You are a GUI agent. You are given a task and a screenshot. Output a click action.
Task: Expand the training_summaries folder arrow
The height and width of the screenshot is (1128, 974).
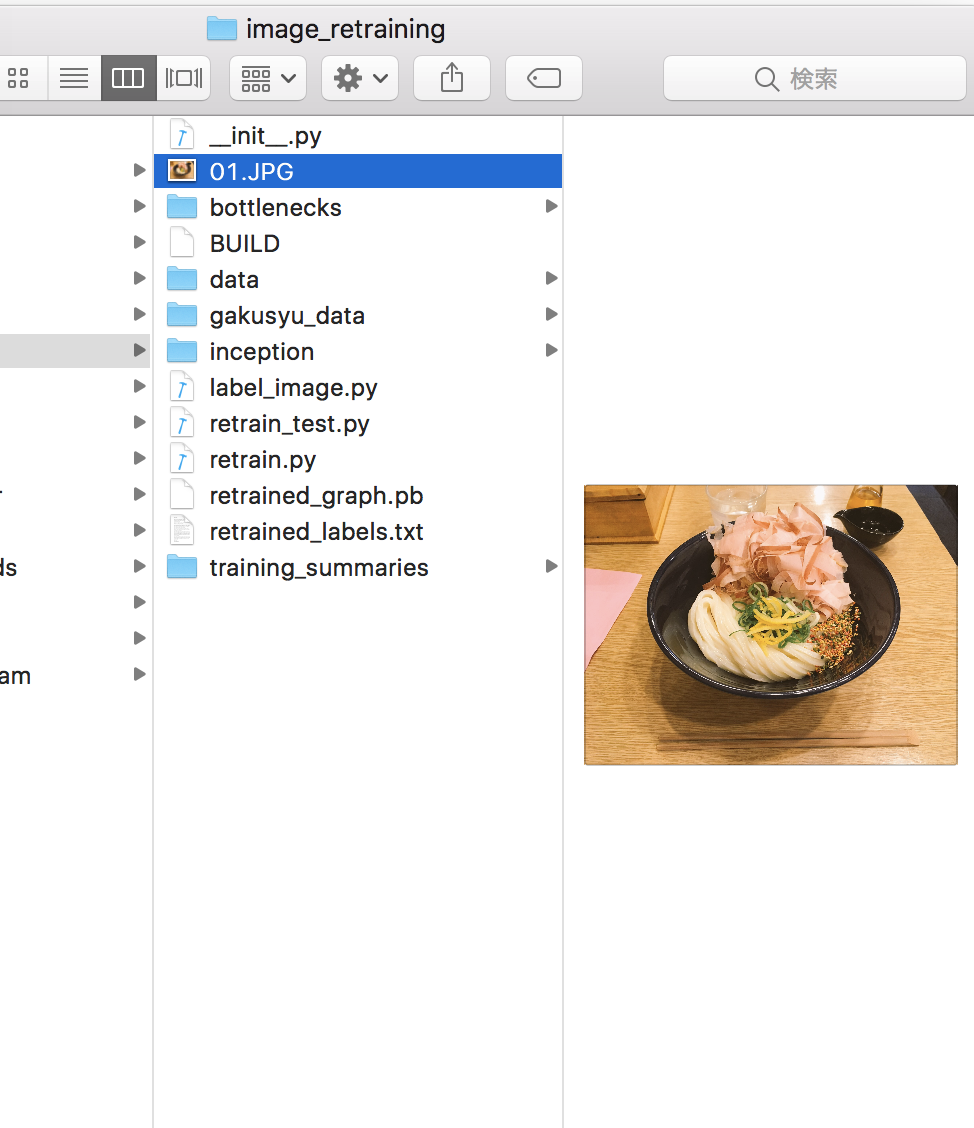pyautogui.click(x=551, y=566)
